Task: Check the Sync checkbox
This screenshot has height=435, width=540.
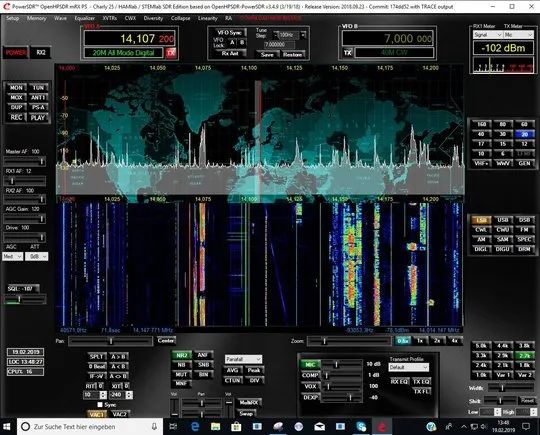Action: point(100,405)
